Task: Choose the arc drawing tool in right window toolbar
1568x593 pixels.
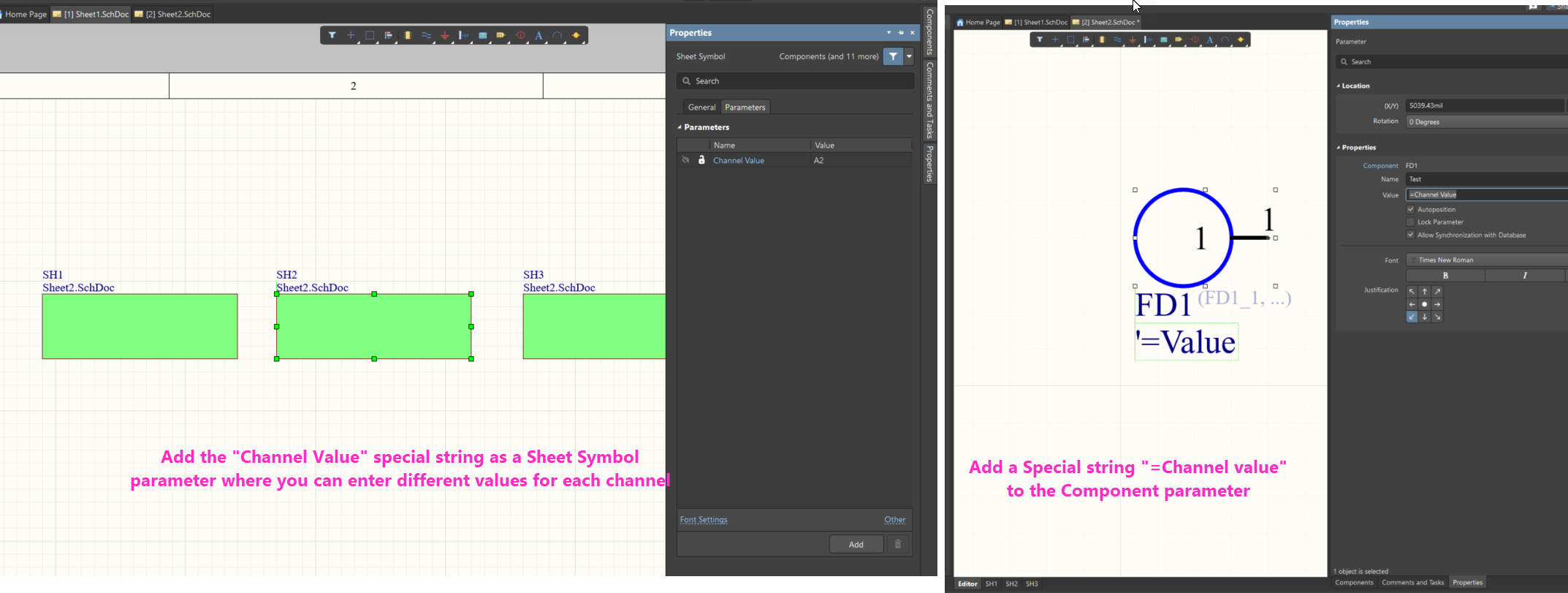Action: pos(1225,39)
